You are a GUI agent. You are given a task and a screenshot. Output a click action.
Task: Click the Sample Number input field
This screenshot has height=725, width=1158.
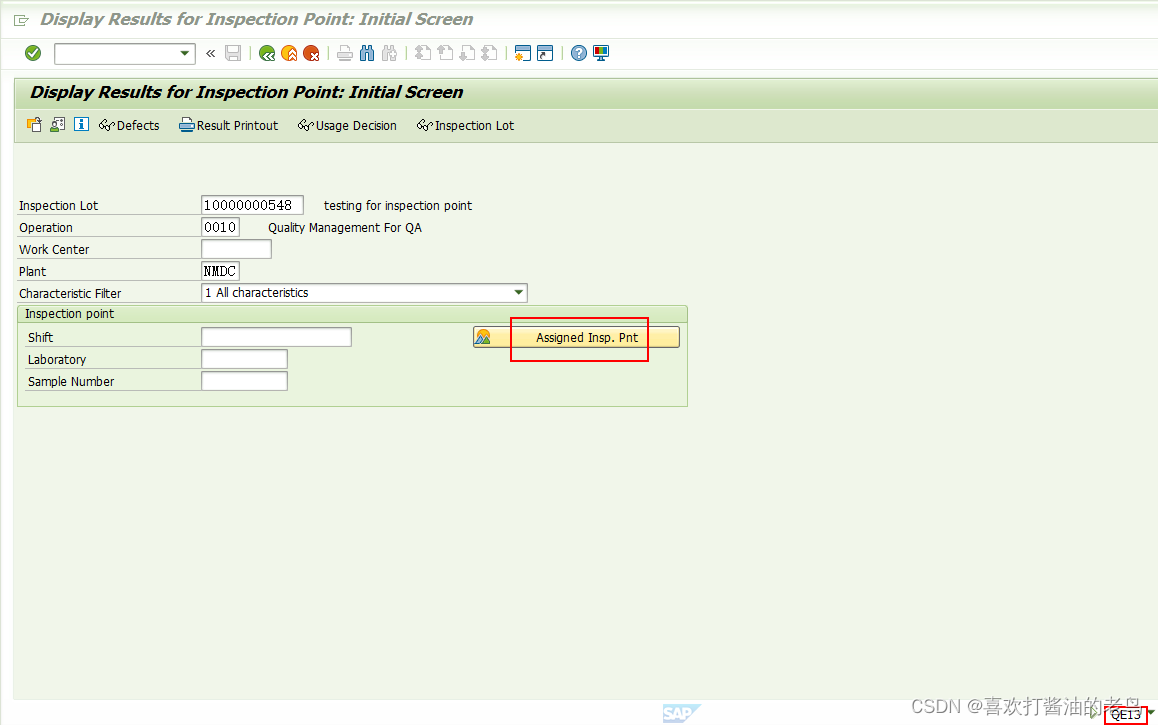click(244, 382)
